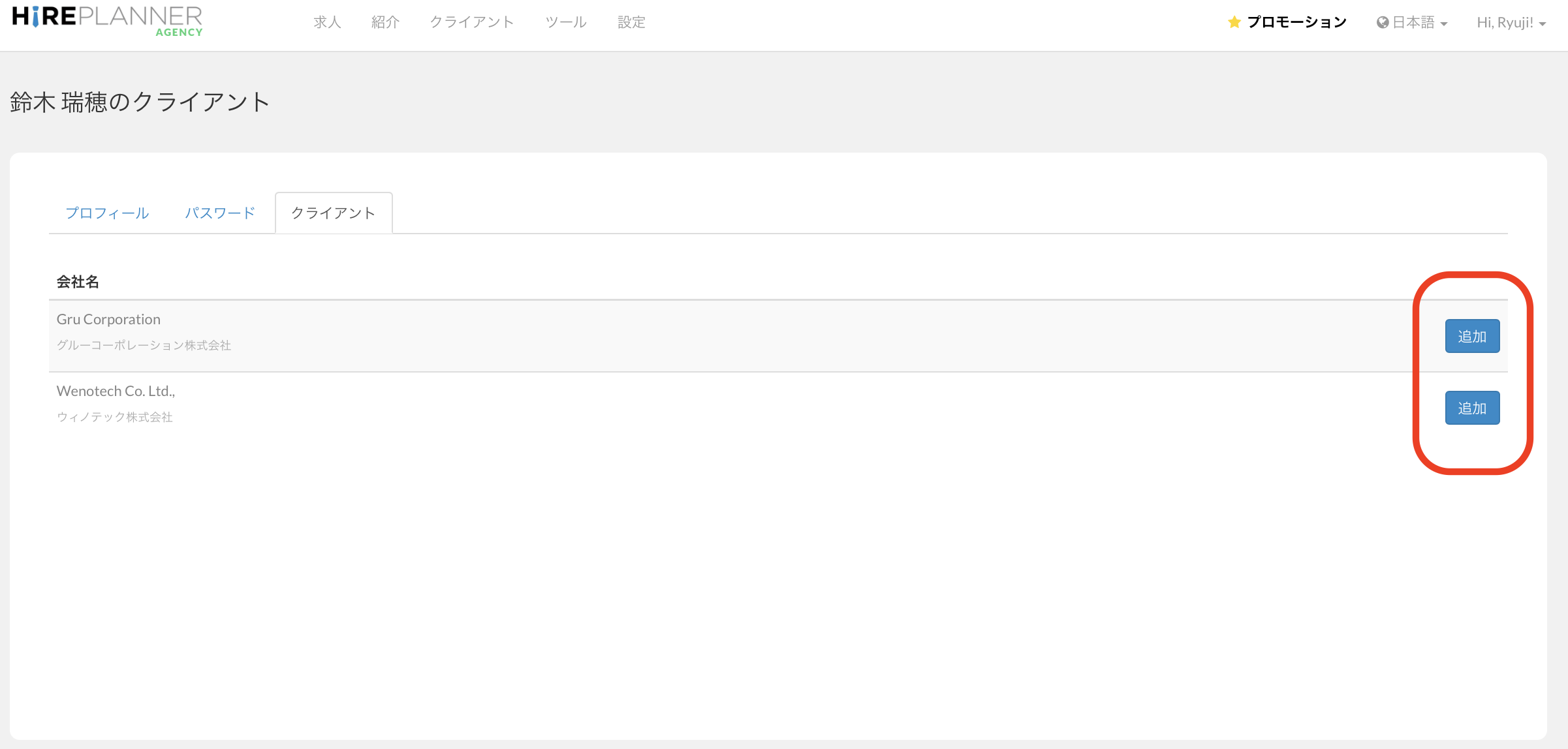The image size is (1568, 749).
Task: Open the ツール navigation item
Action: coord(565,22)
